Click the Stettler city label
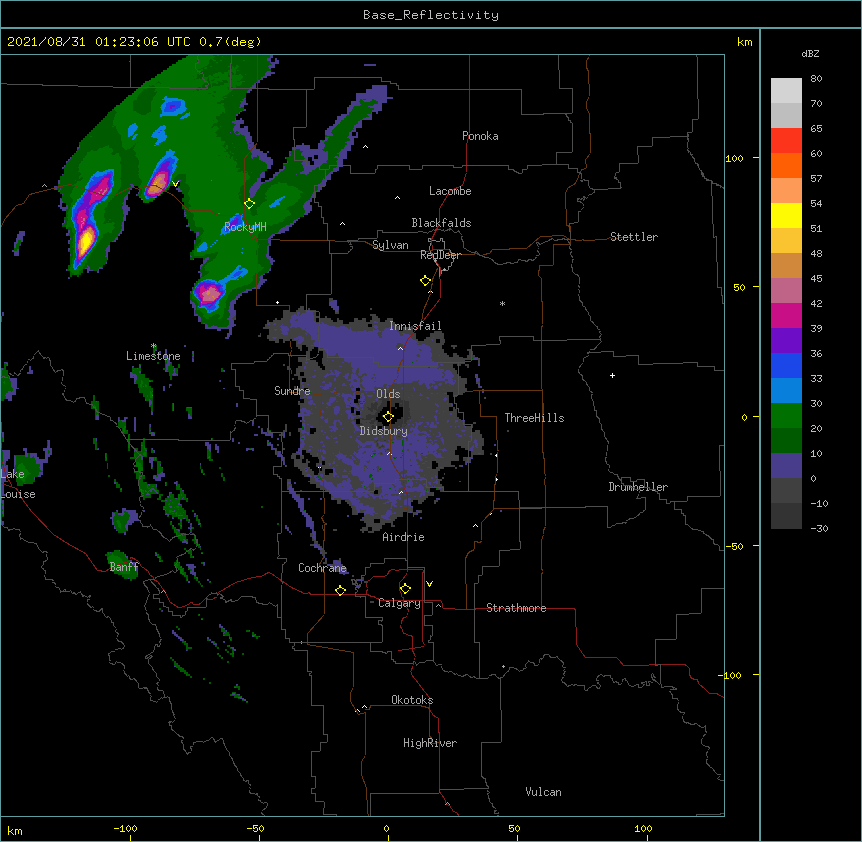The height and width of the screenshot is (842, 862). pyautogui.click(x=634, y=237)
